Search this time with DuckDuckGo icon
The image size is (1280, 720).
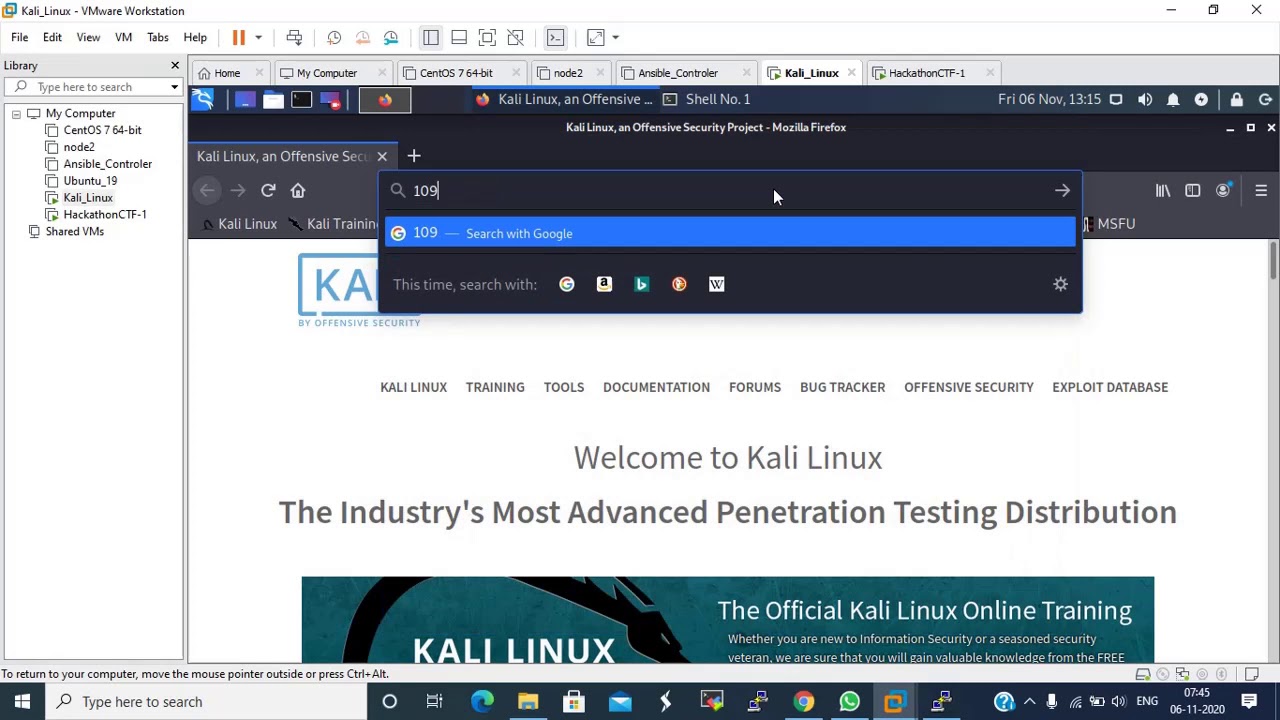679,284
